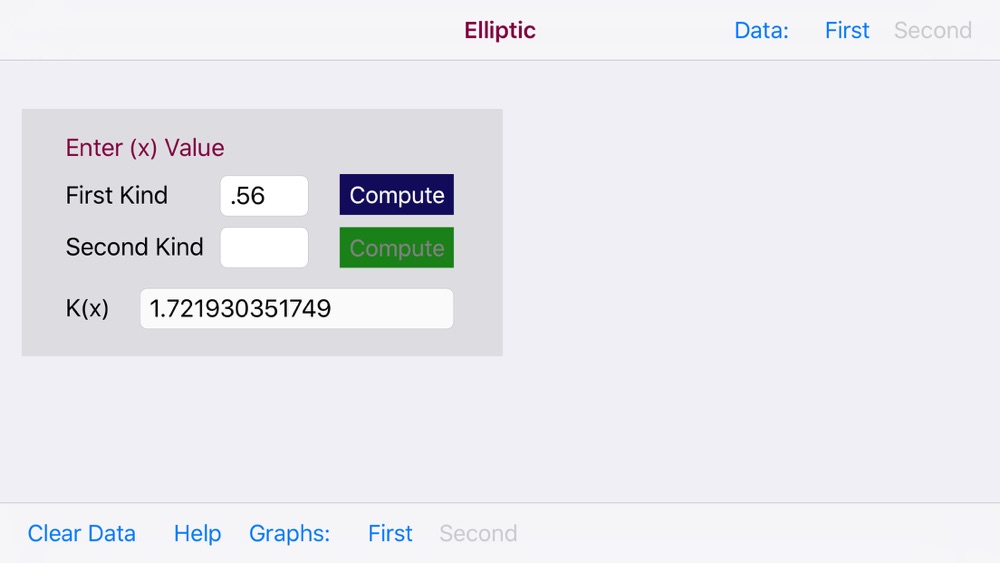
Task: Show the Second graph from Graphs options
Action: 478,534
